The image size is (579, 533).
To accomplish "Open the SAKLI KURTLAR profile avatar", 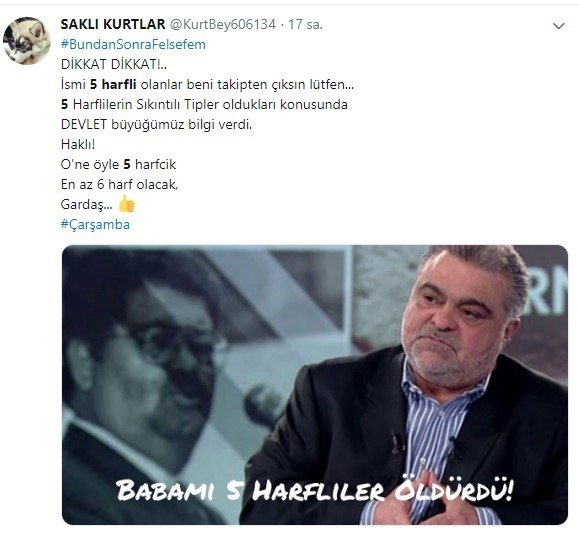I will coord(27,41).
